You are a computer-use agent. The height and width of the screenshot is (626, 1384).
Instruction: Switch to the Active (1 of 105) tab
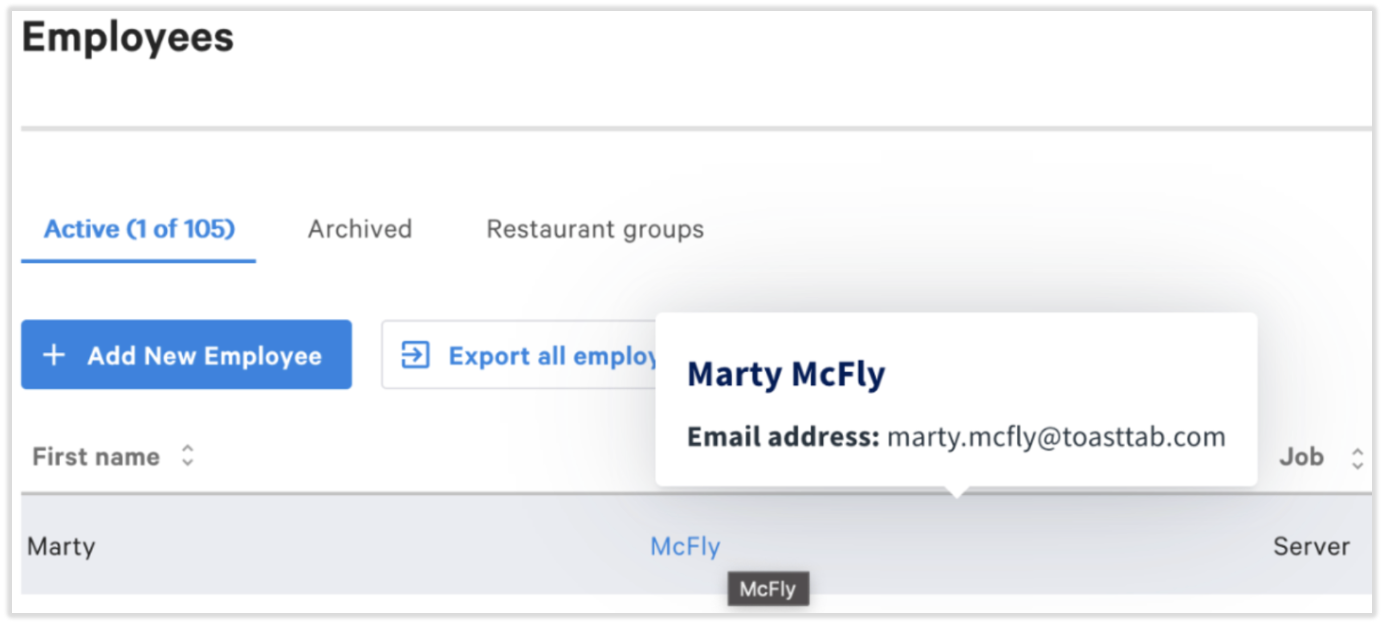coord(139,229)
